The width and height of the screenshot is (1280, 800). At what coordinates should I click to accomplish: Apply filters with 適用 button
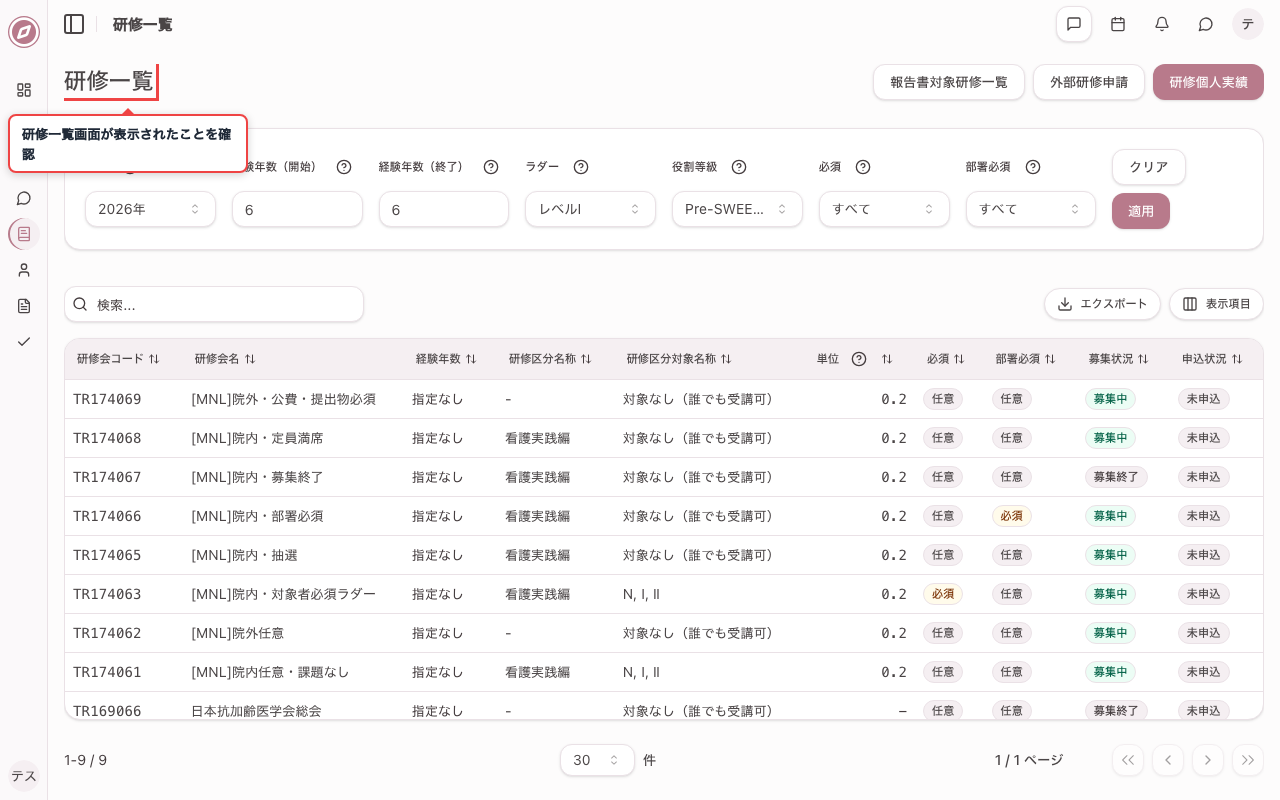[x=1141, y=211]
